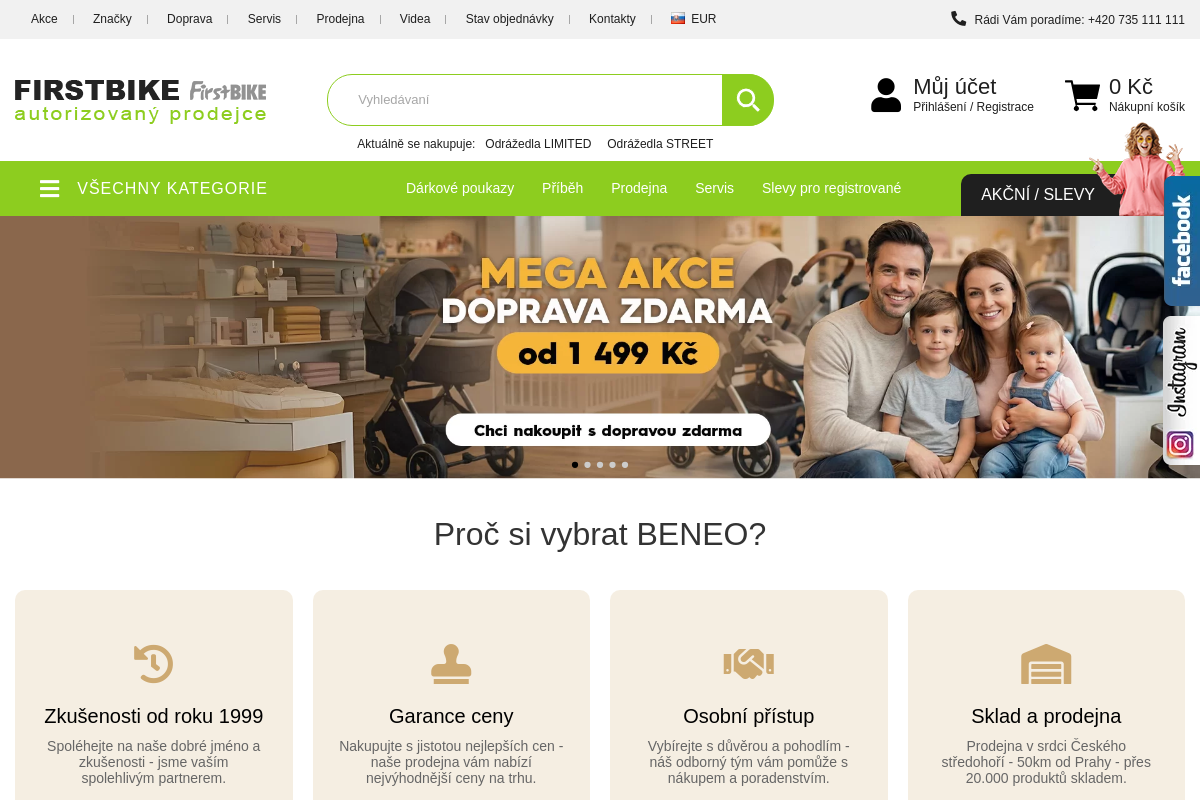Open the Facebook side tab
This screenshot has width=1200, height=800.
tap(1182, 241)
